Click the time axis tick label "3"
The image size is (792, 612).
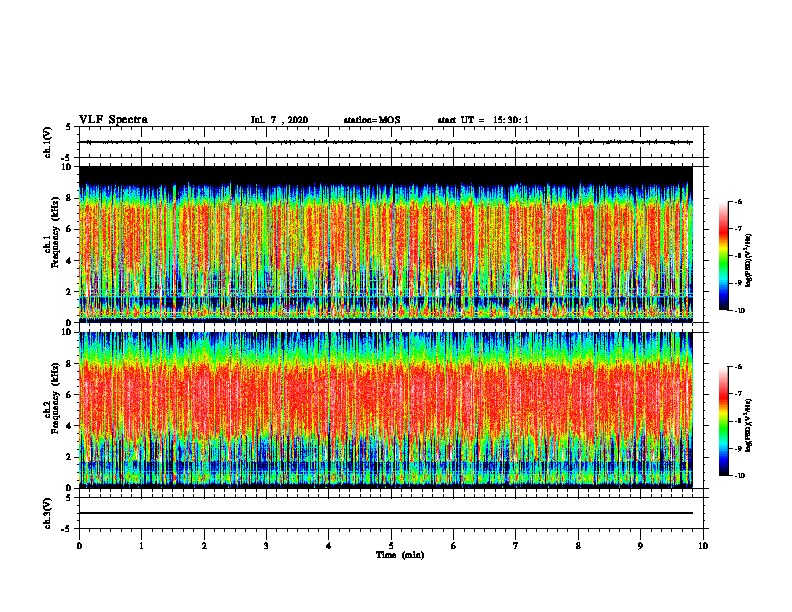266,546
